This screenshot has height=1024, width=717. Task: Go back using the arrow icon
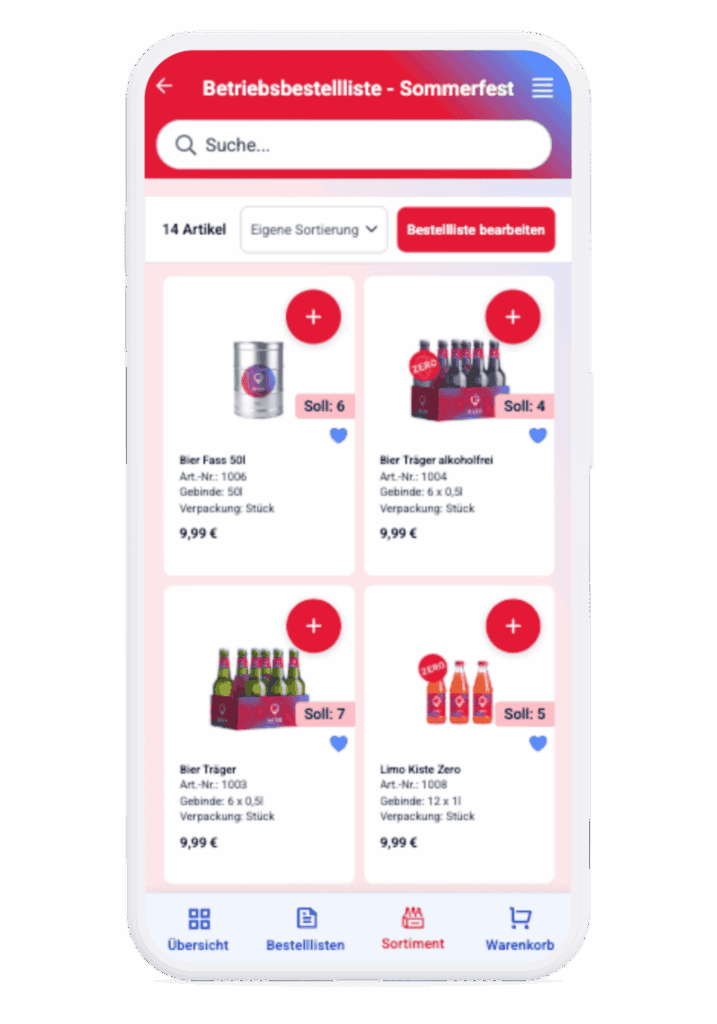pos(165,86)
